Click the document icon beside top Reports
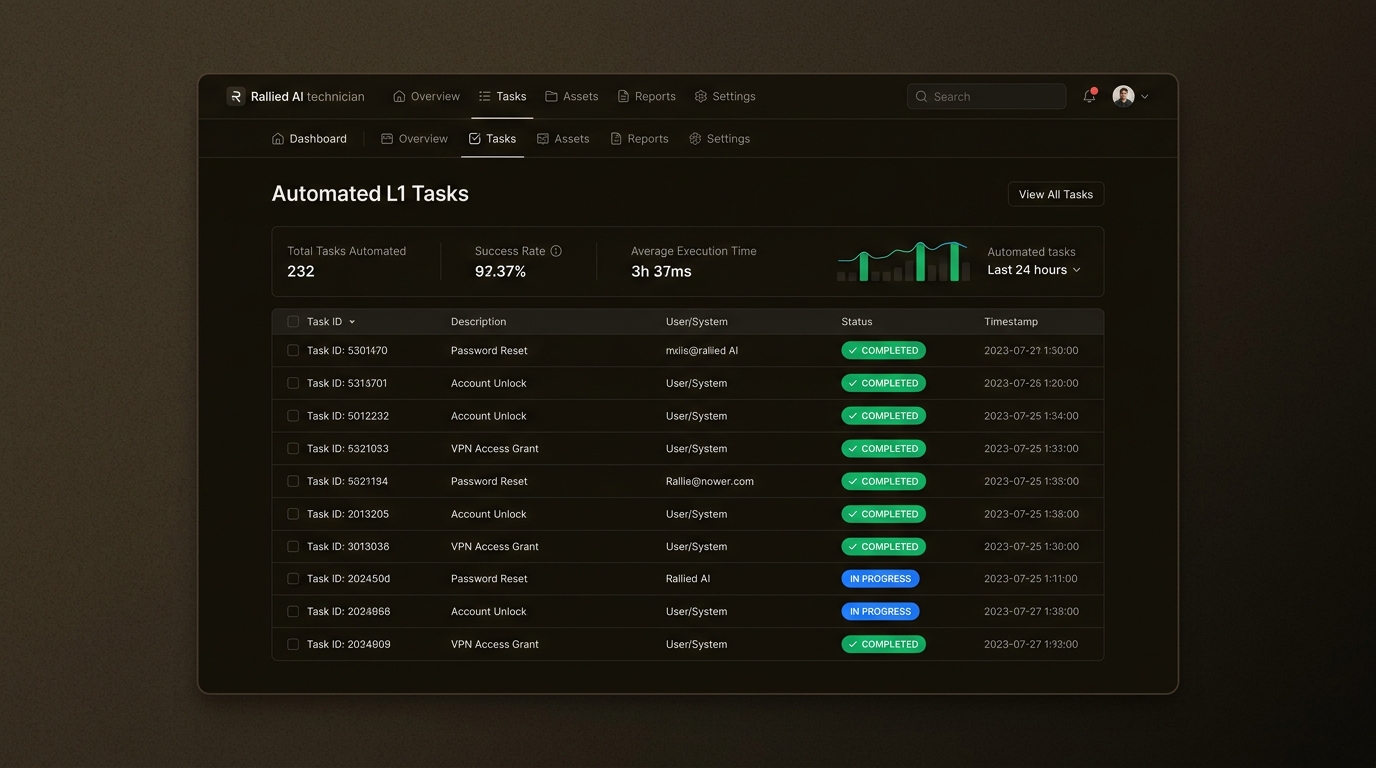The height and width of the screenshot is (768, 1376). click(623, 96)
